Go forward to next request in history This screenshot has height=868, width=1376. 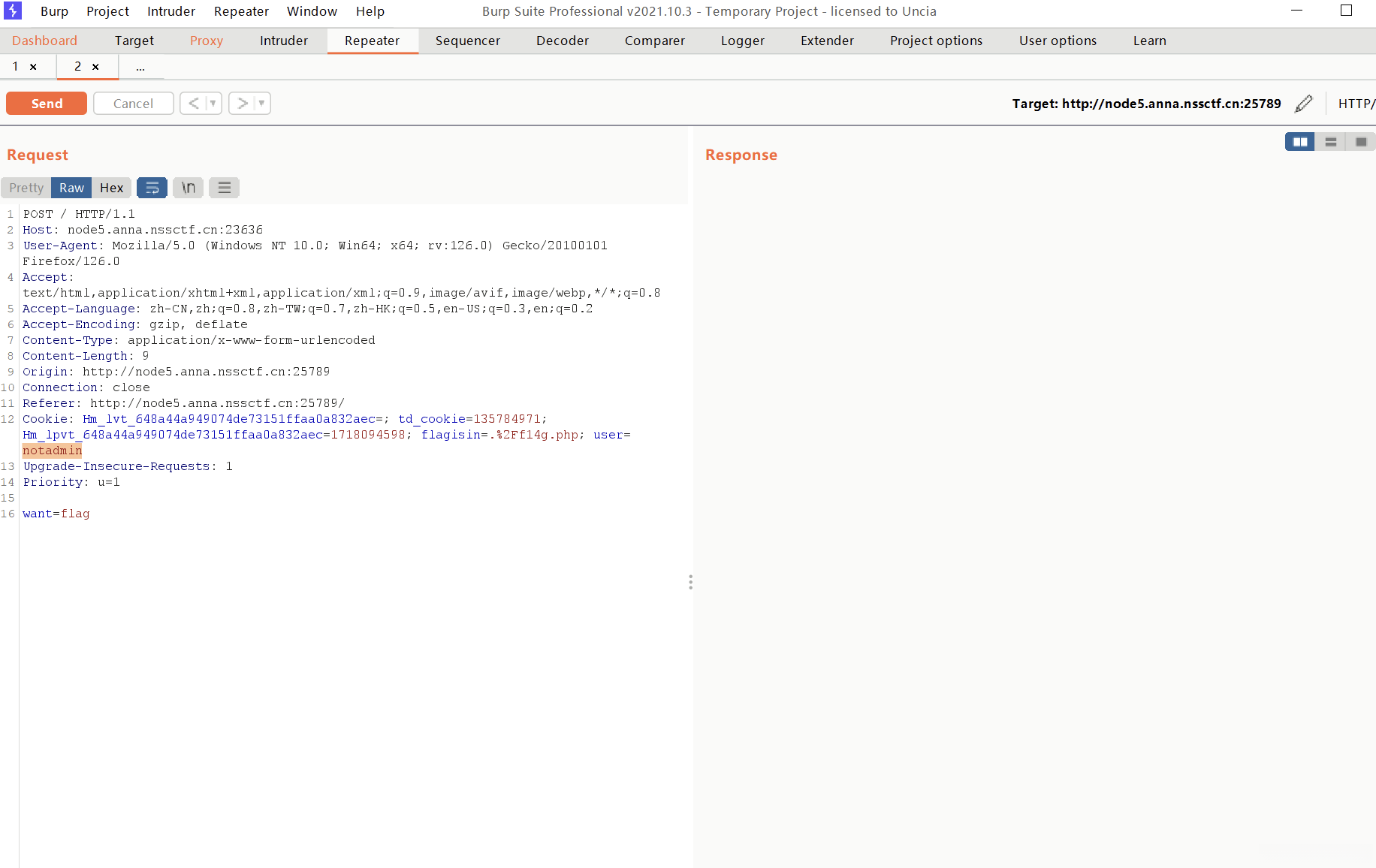pos(242,104)
